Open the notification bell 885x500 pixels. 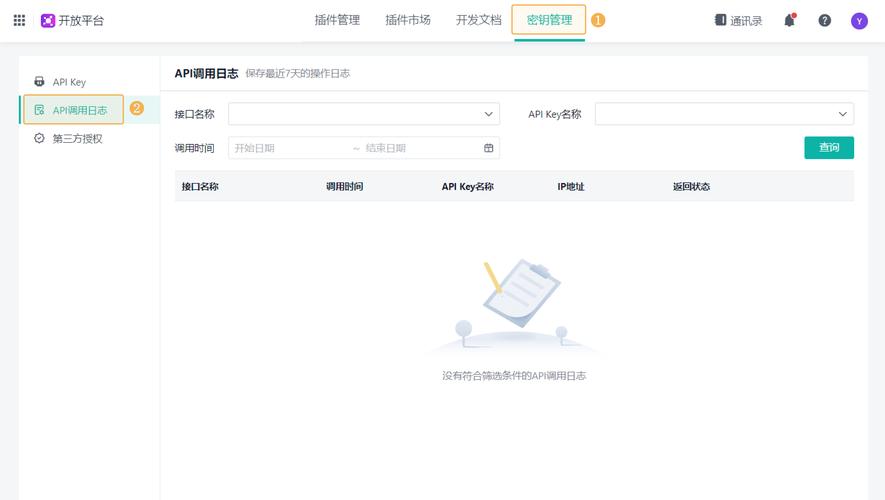790,20
